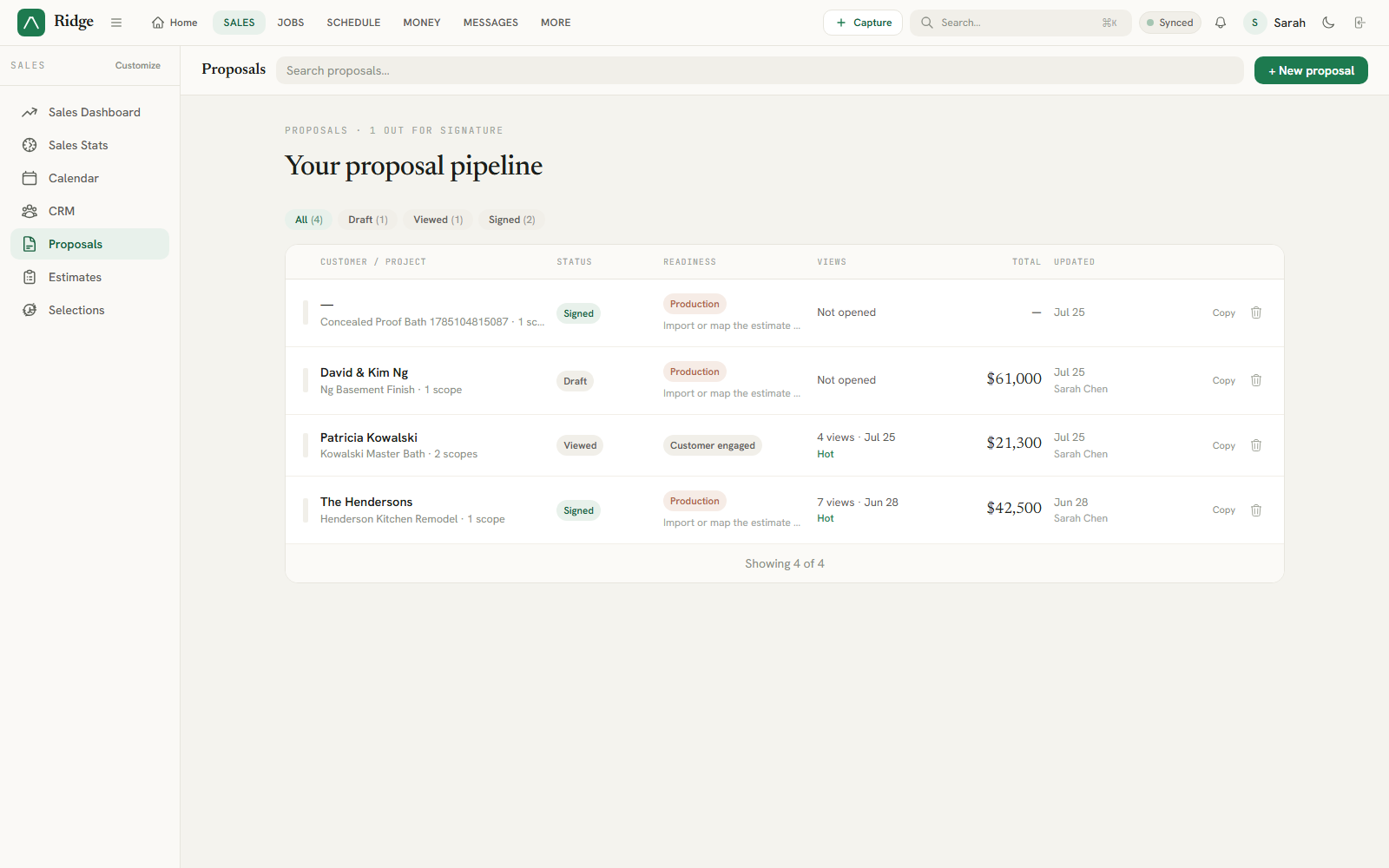Delete the Patricia Kowalski proposal

(1256, 445)
